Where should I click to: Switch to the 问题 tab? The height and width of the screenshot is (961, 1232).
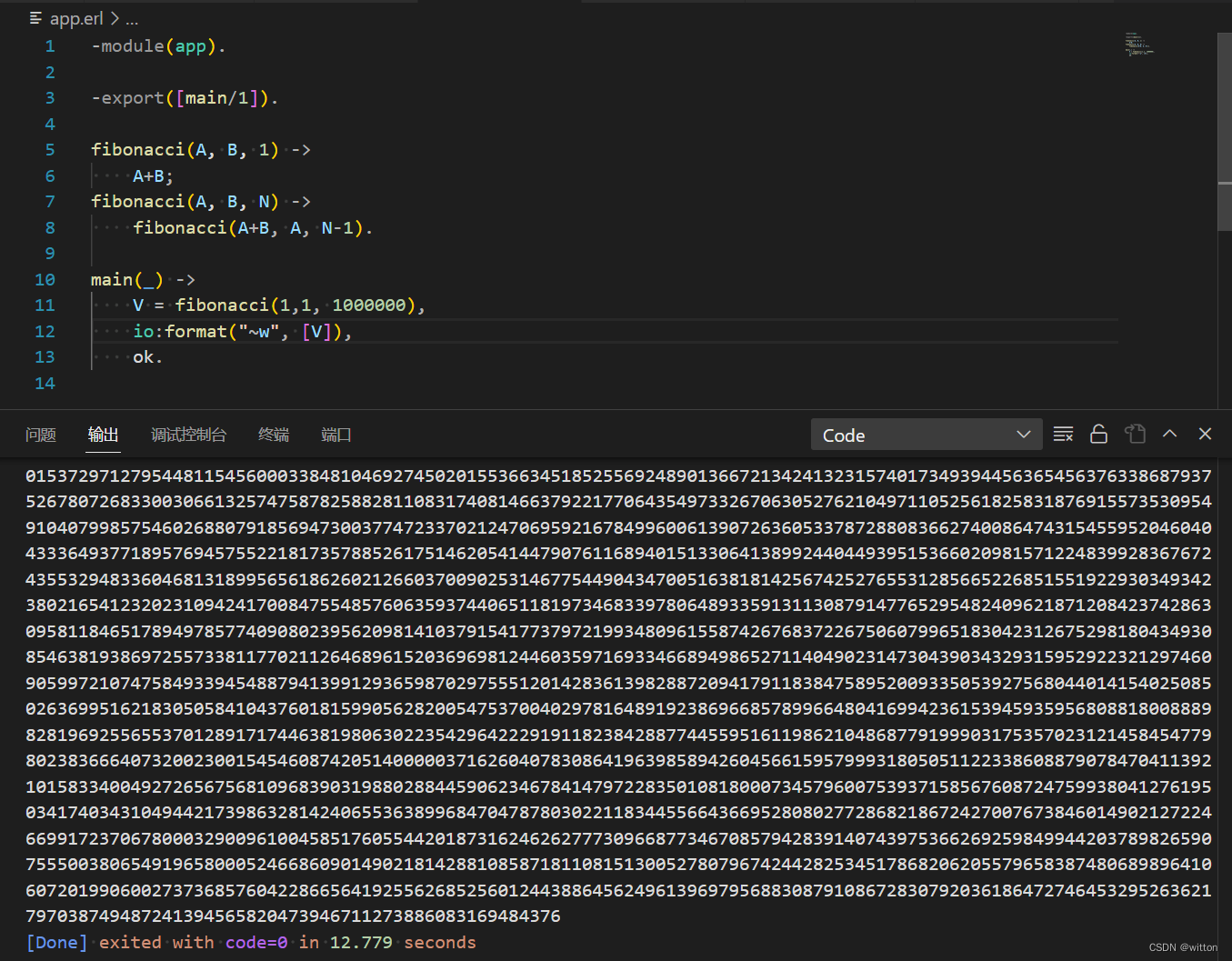41,435
